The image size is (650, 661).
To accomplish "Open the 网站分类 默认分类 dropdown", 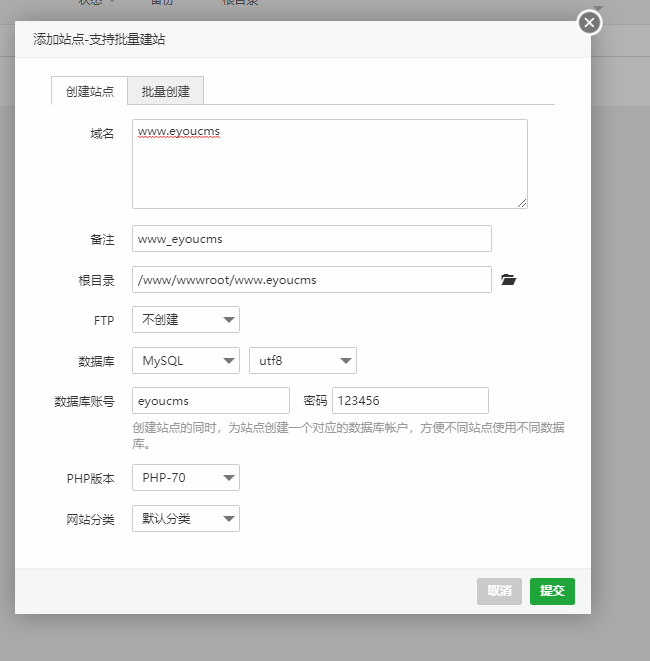I will click(x=185, y=519).
